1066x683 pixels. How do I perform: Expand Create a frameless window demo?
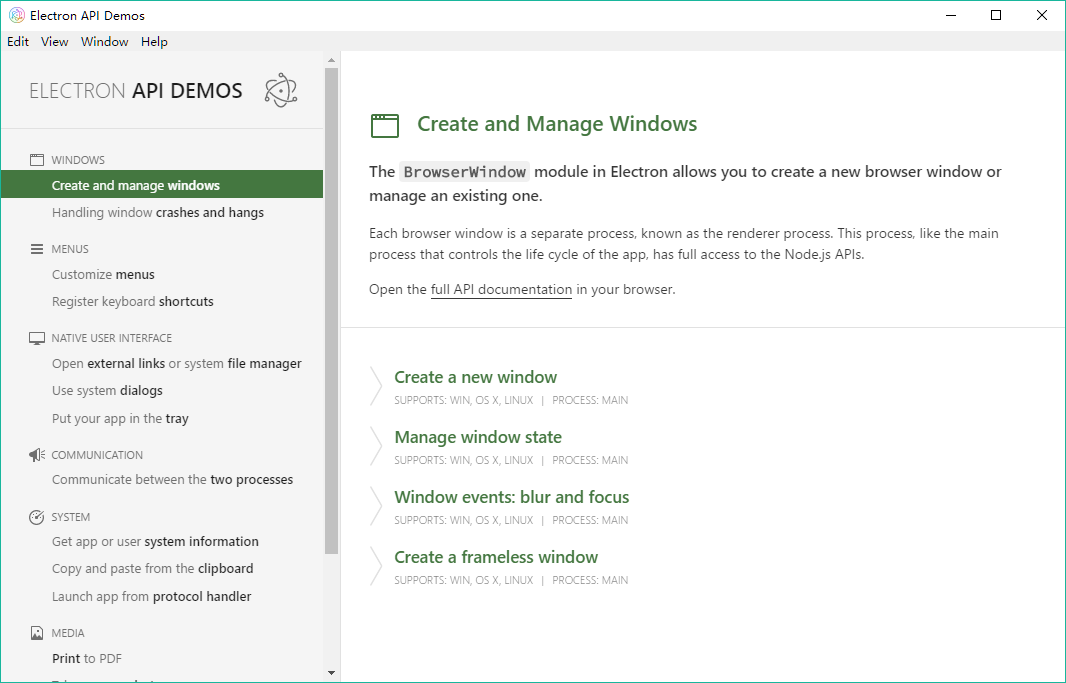point(496,557)
